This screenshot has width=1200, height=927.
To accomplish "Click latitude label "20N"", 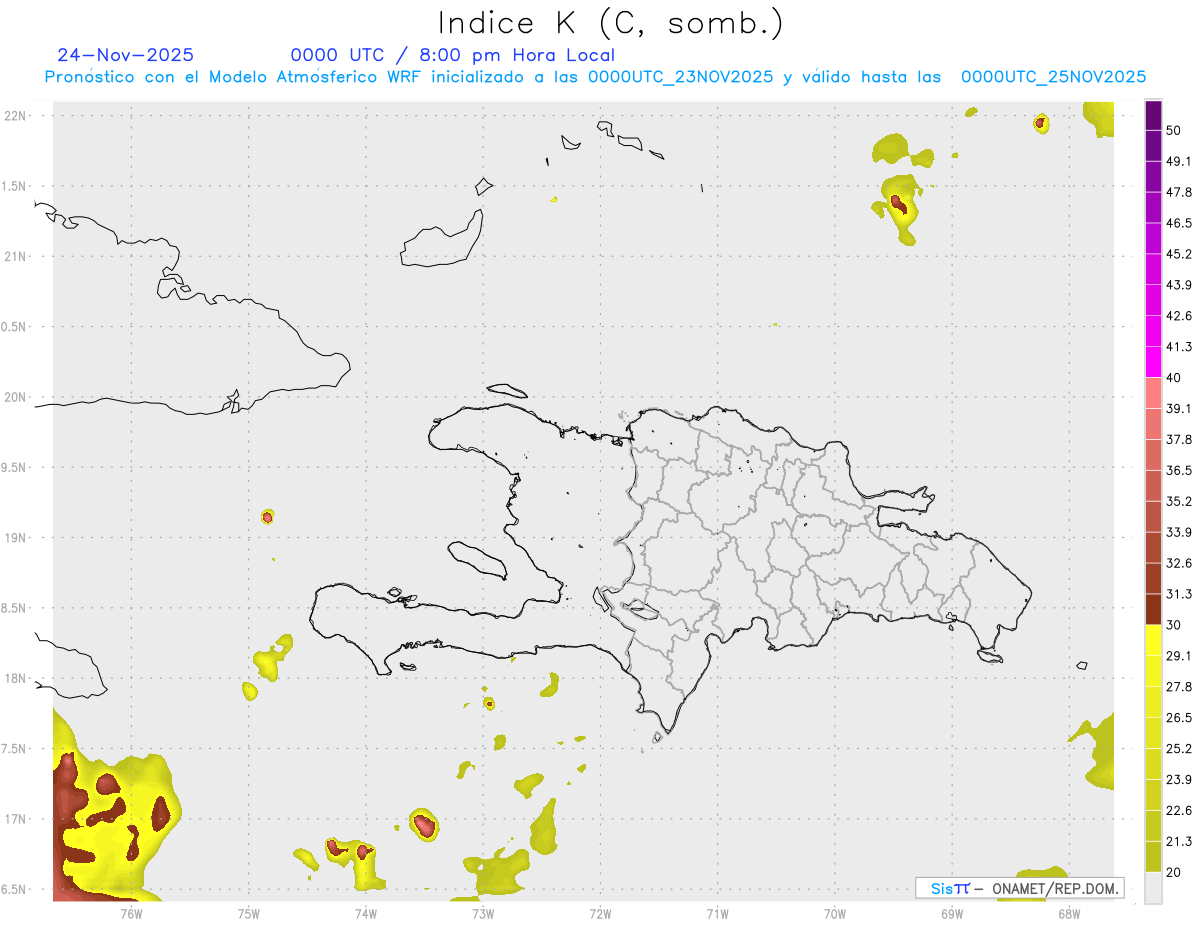I will [x=17, y=397].
